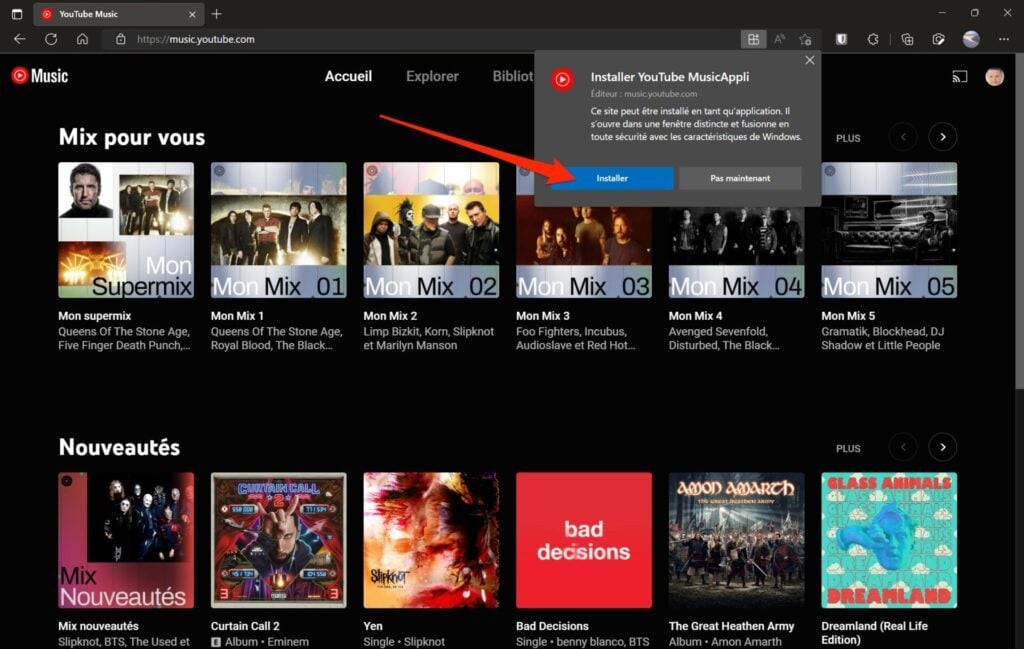Click the Installer button
This screenshot has width=1024, height=649.
pos(612,178)
